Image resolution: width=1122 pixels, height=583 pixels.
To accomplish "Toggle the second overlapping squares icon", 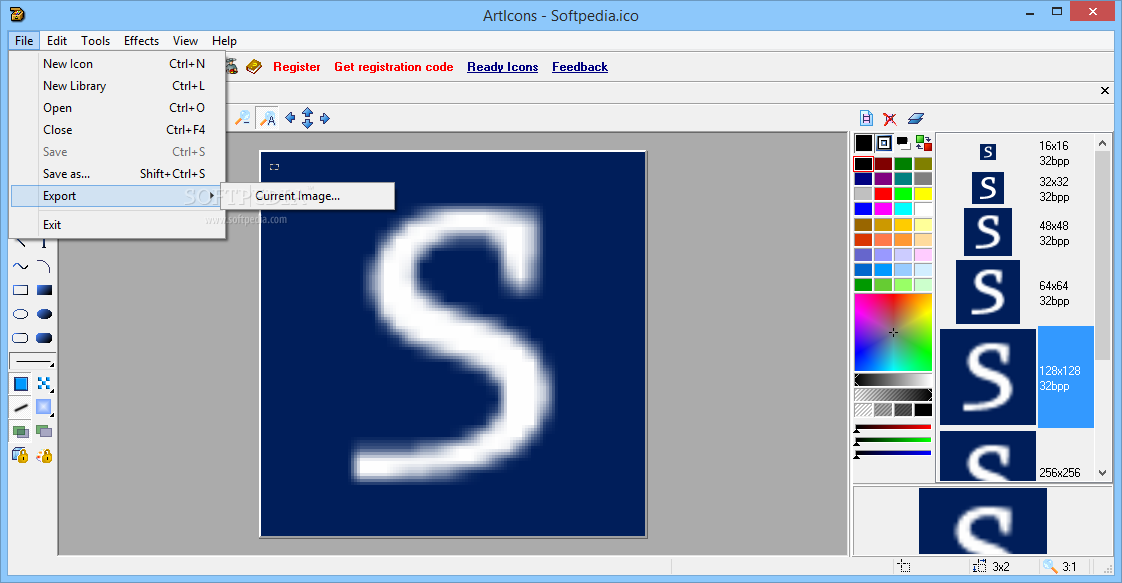I will [x=44, y=431].
